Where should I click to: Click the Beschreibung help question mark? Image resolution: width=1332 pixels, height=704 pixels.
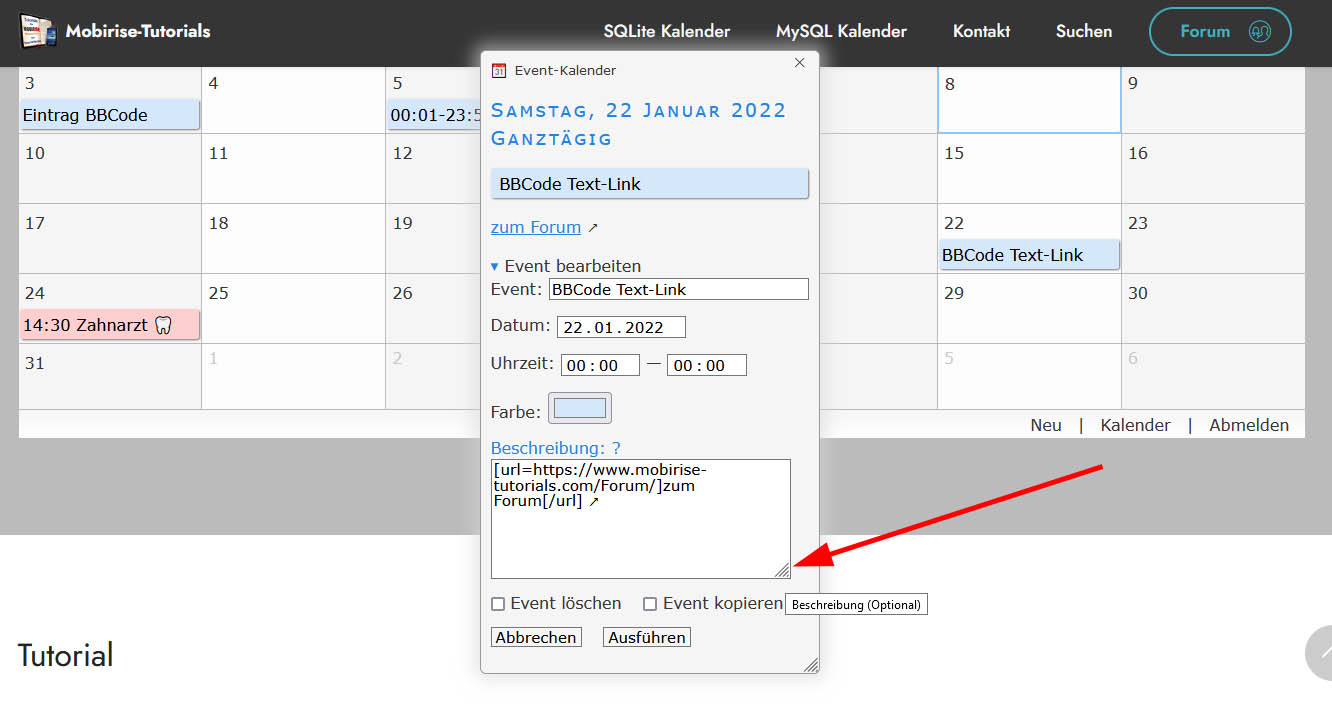pyautogui.click(x=616, y=448)
